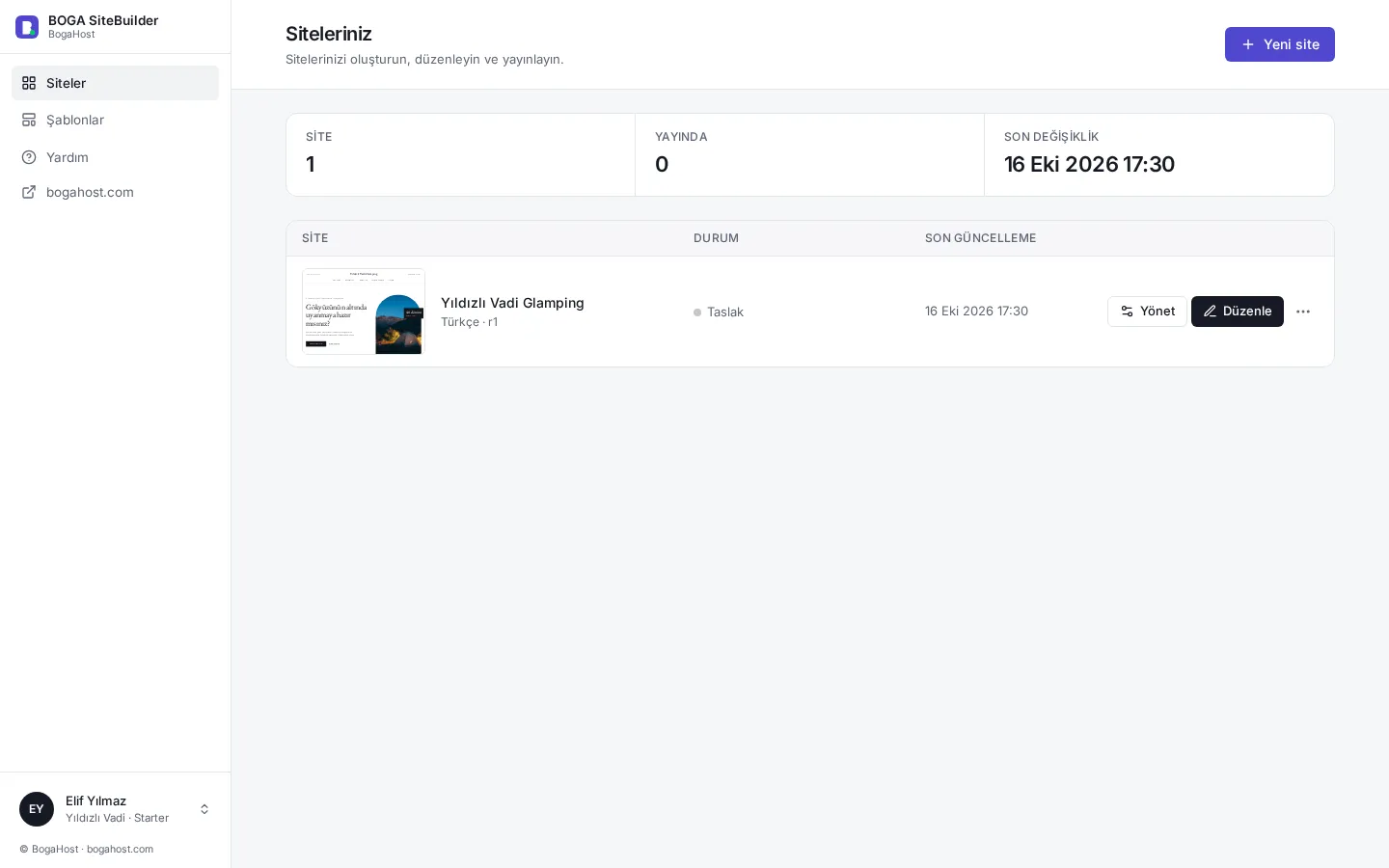Expand the Elif Yılmaz account switcher
Image resolution: width=1389 pixels, height=868 pixels.
(115, 809)
